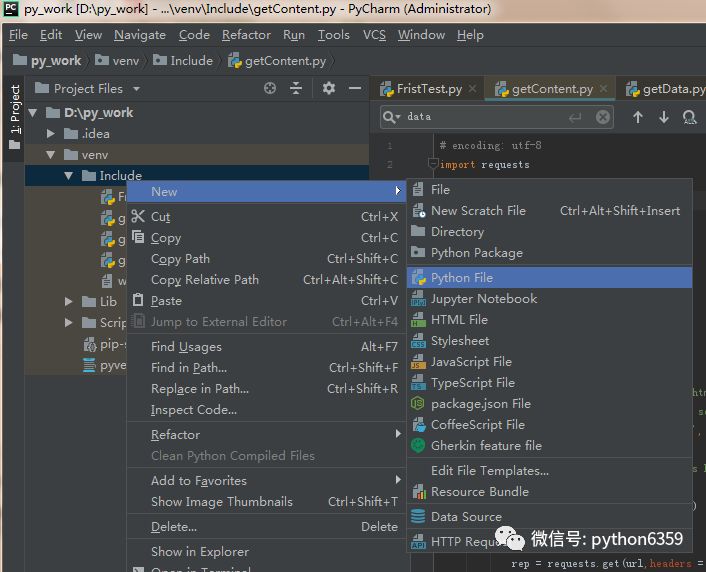Viewport: 706px width, 572px height.
Task: Choose Inspect Code...
Action: [267, 409]
